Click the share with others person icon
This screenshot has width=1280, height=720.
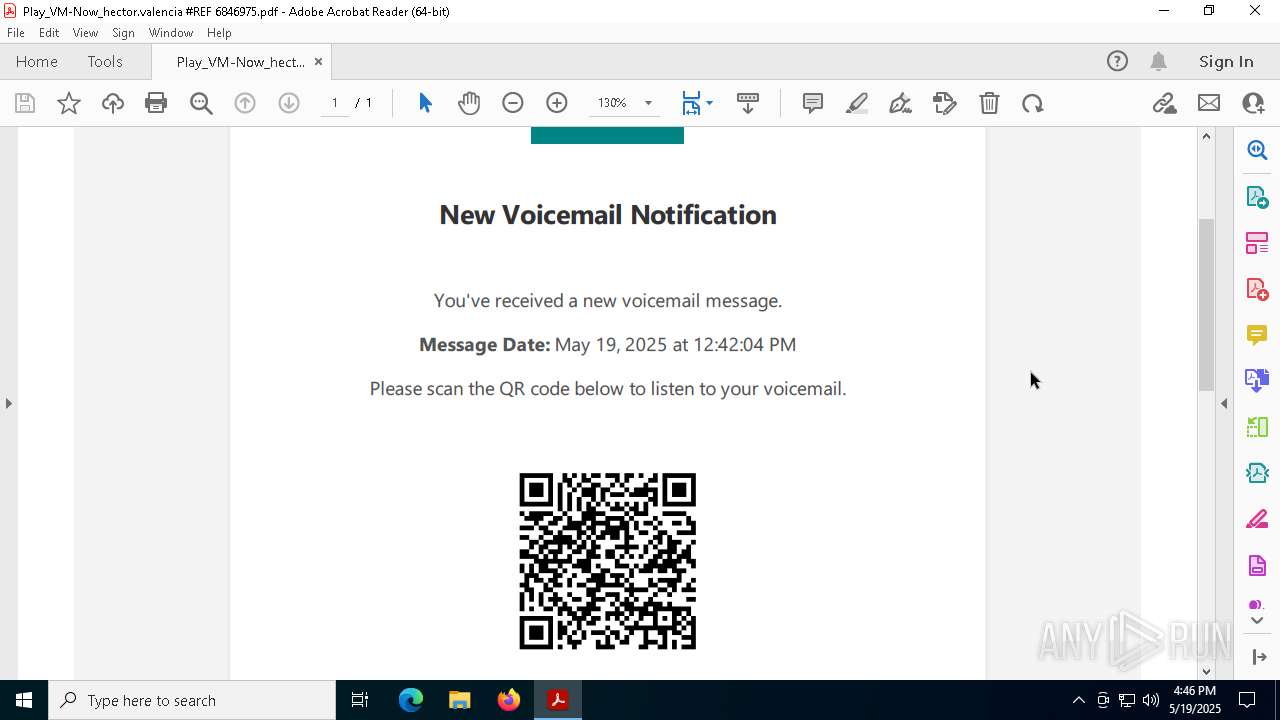pyautogui.click(x=1253, y=103)
